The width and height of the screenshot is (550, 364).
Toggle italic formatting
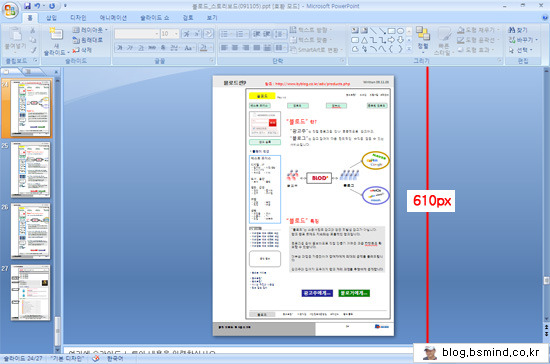(130, 47)
